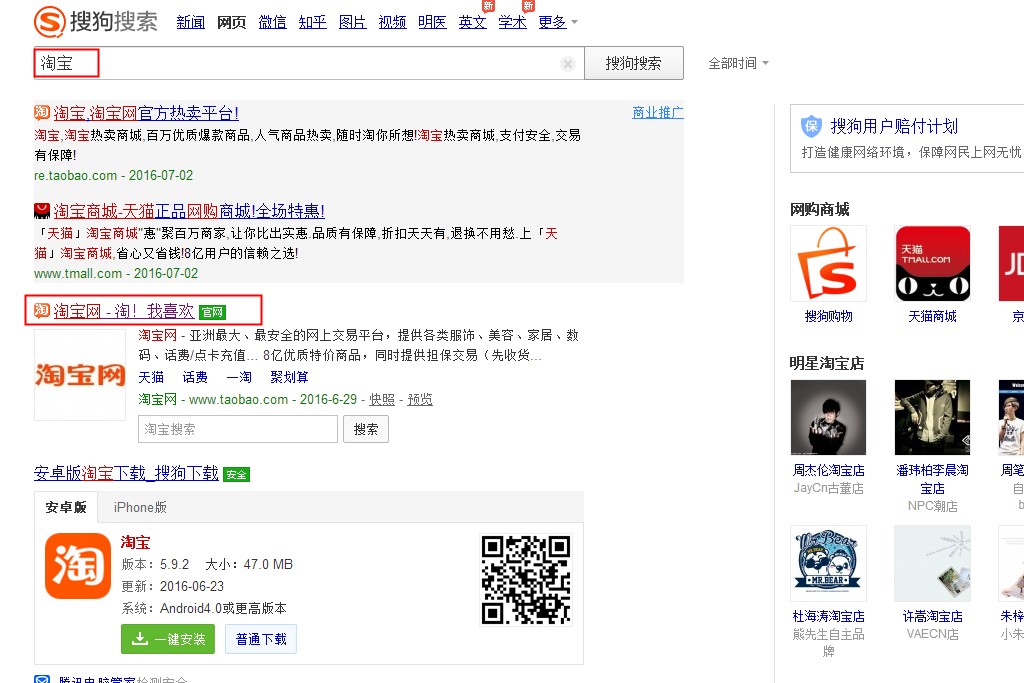Click the Tencent shield icon at bottom

(42, 679)
